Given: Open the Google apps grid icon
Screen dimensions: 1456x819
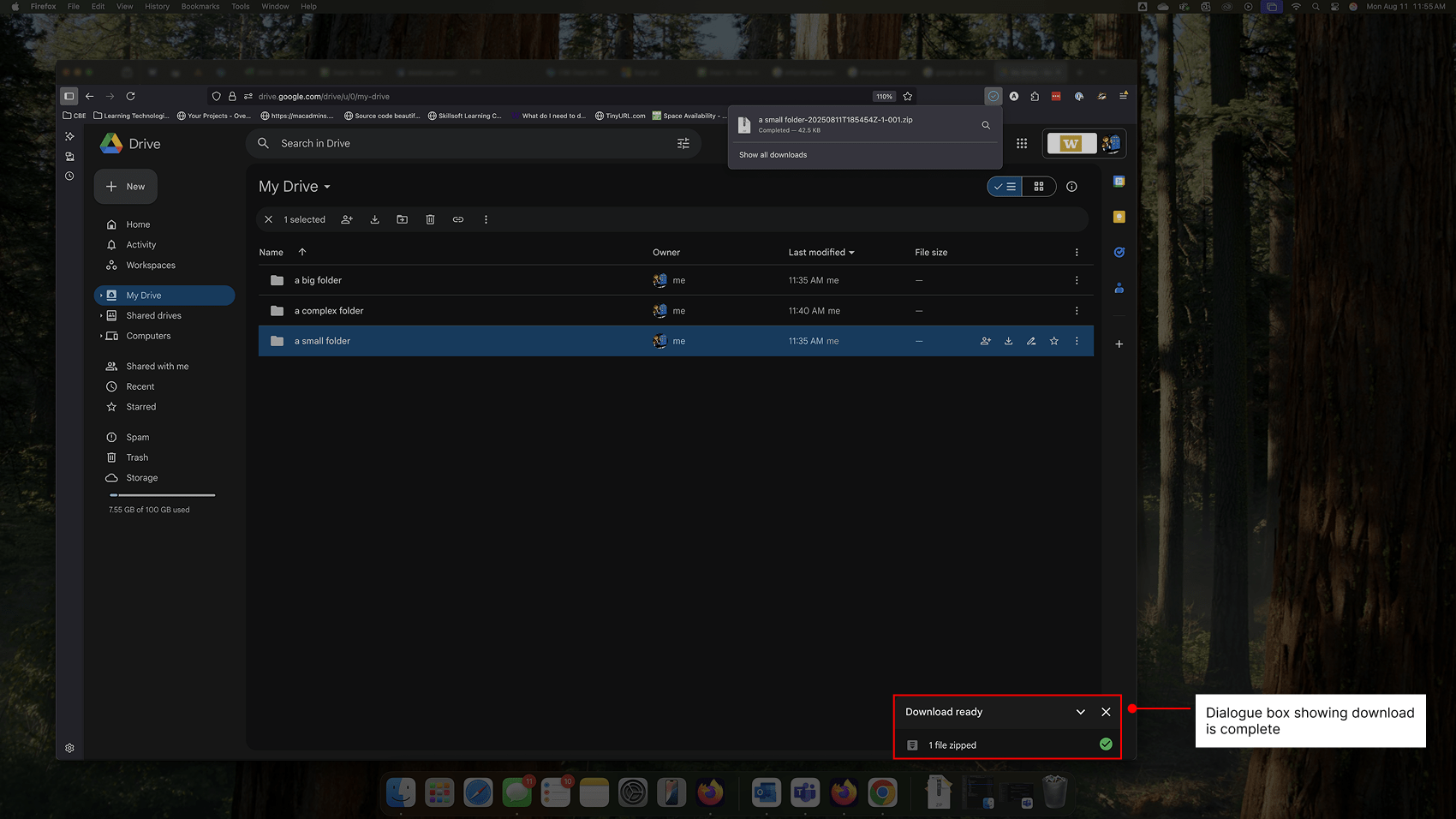Looking at the screenshot, I should point(1021,143).
